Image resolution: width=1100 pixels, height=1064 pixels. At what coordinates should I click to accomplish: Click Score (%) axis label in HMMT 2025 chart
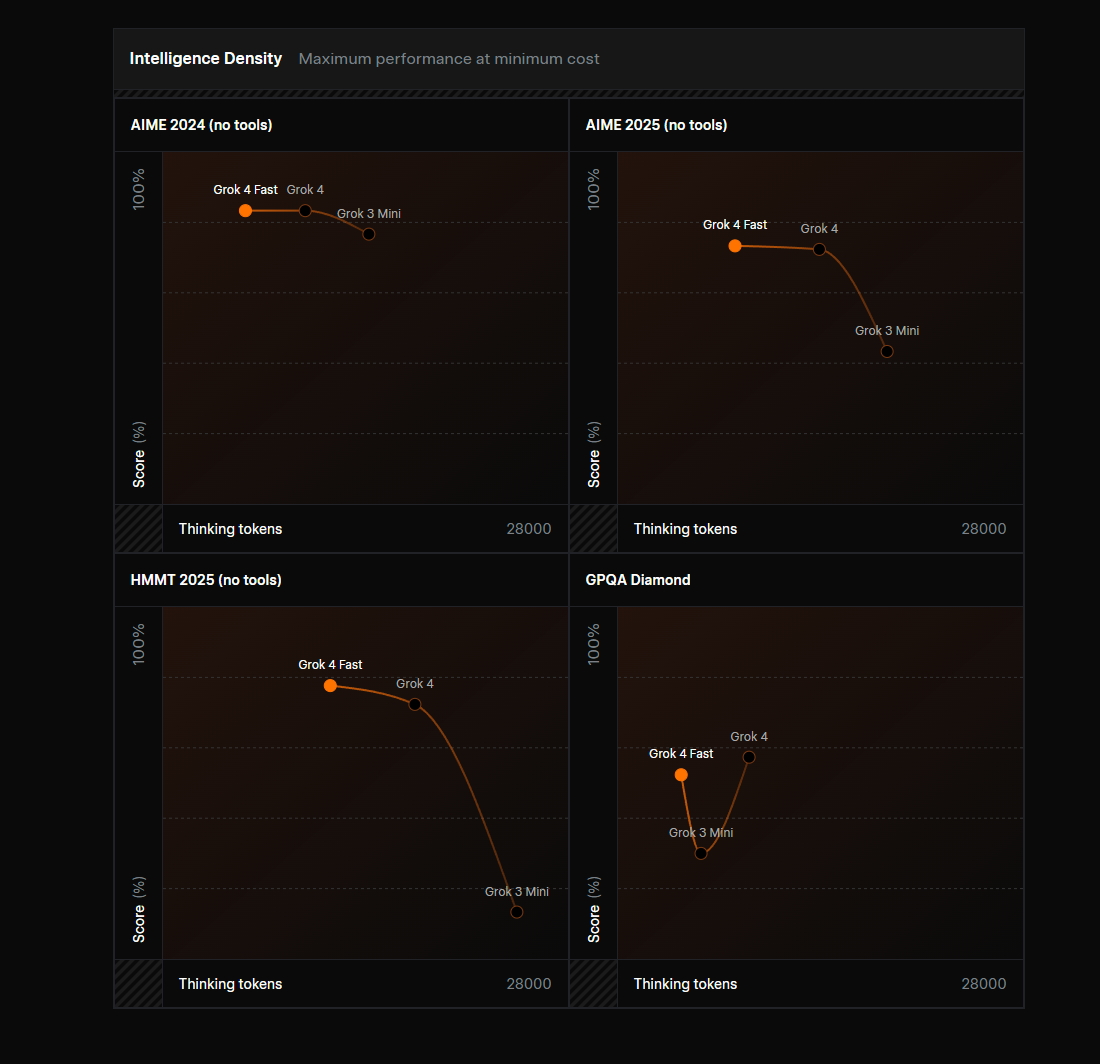coord(139,909)
